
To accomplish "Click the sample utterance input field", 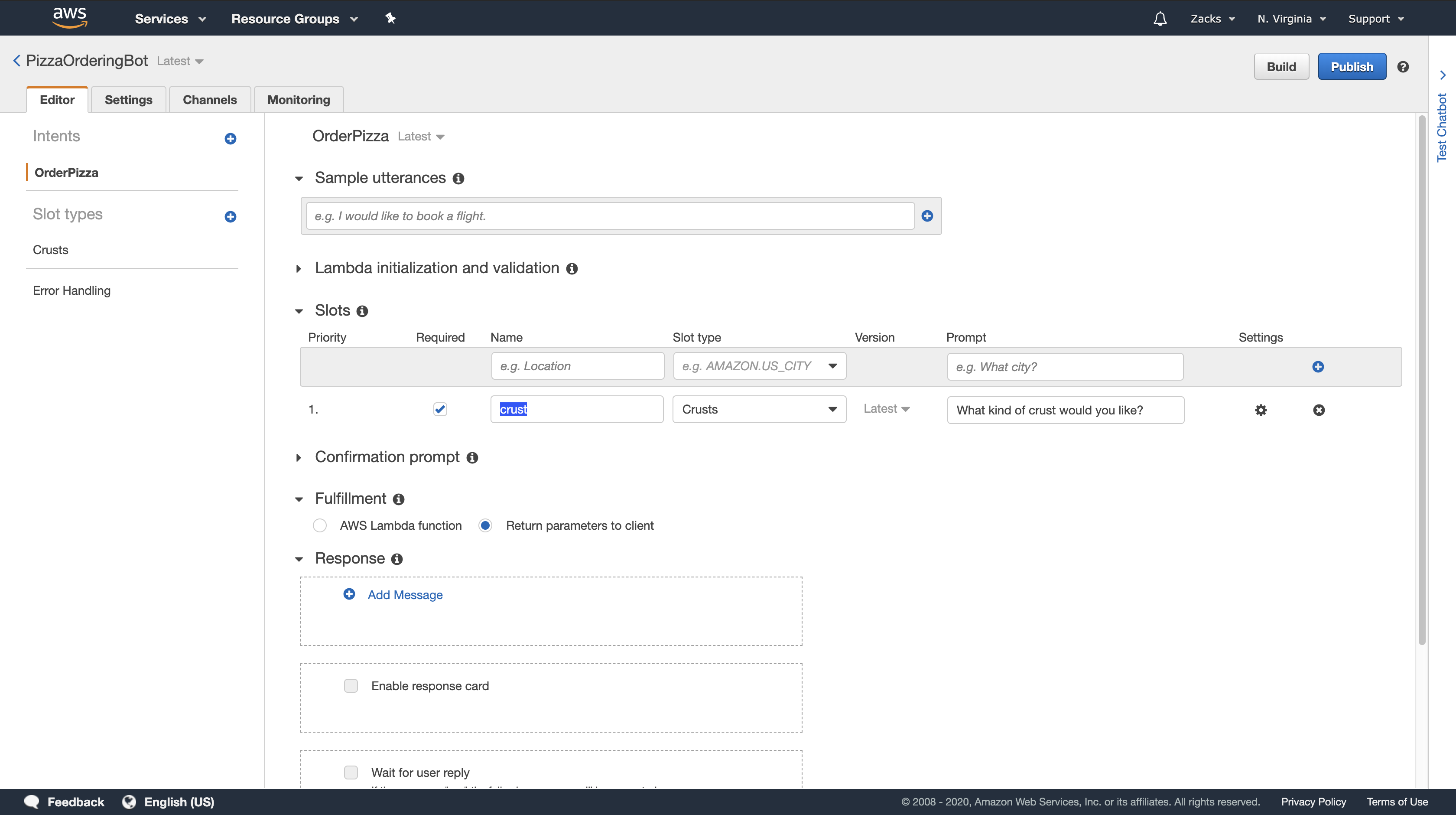I will pyautogui.click(x=610, y=216).
